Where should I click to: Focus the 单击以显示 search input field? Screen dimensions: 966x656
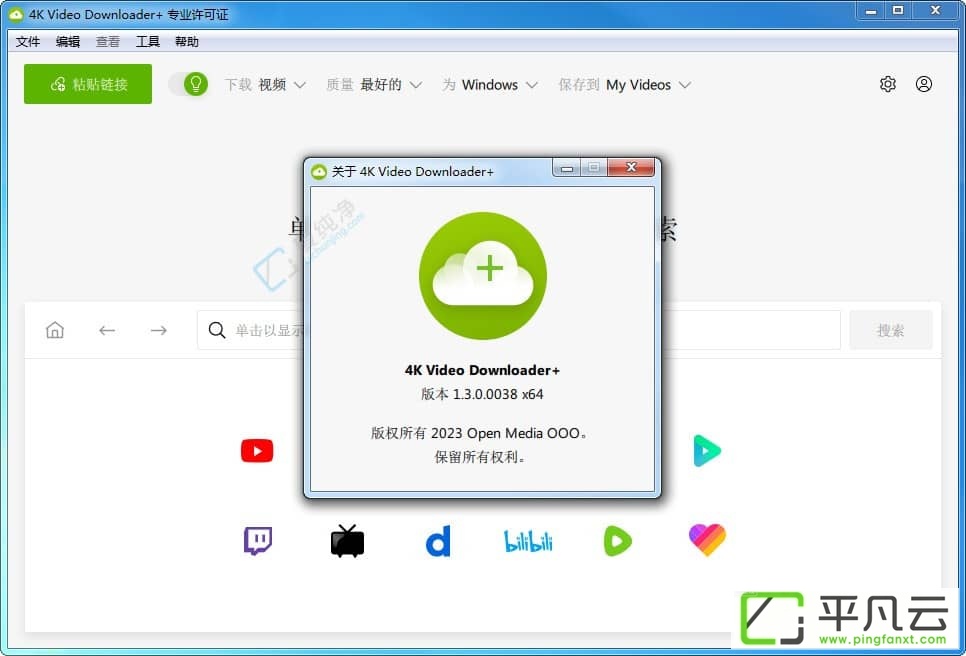(519, 330)
